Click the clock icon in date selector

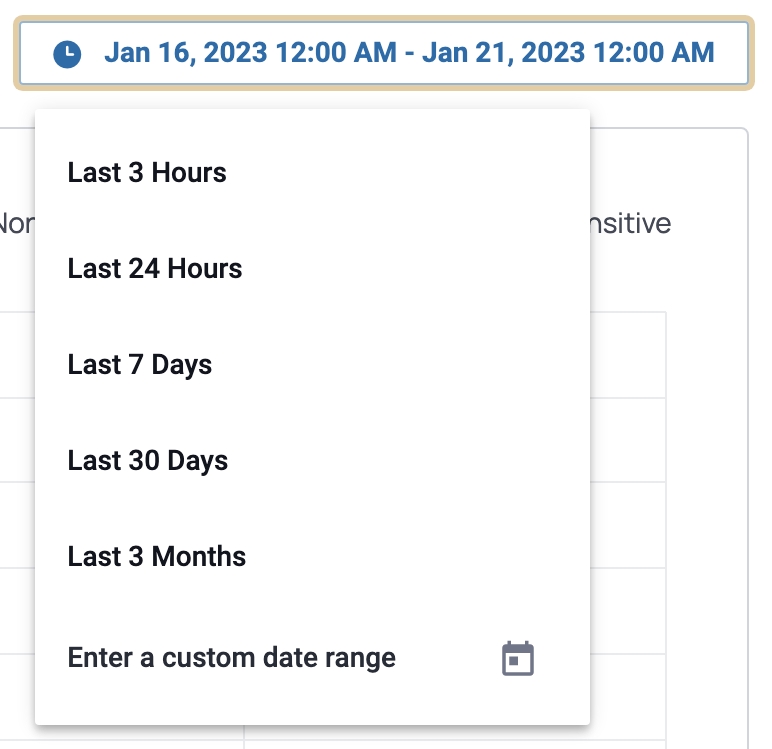pos(67,53)
